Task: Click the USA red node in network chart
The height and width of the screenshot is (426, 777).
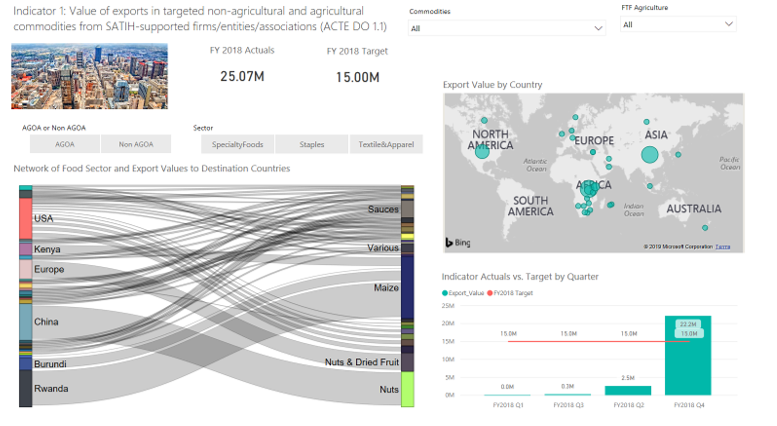Action: coord(26,218)
